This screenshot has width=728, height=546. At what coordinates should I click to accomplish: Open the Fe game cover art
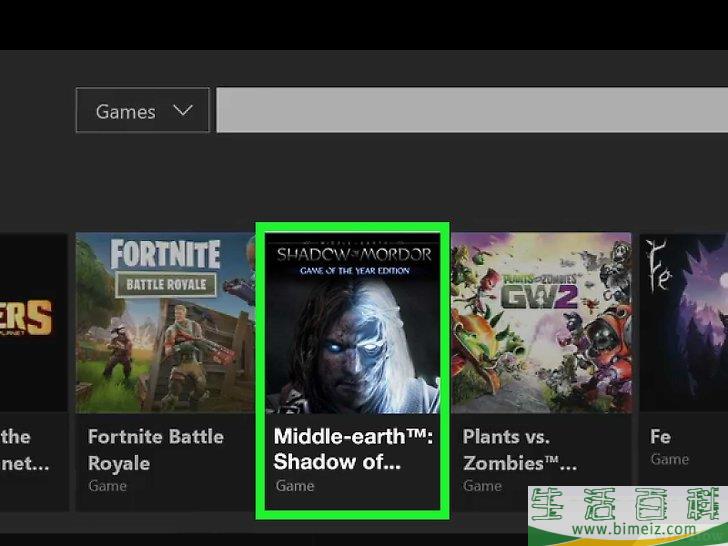pyautogui.click(x=683, y=323)
